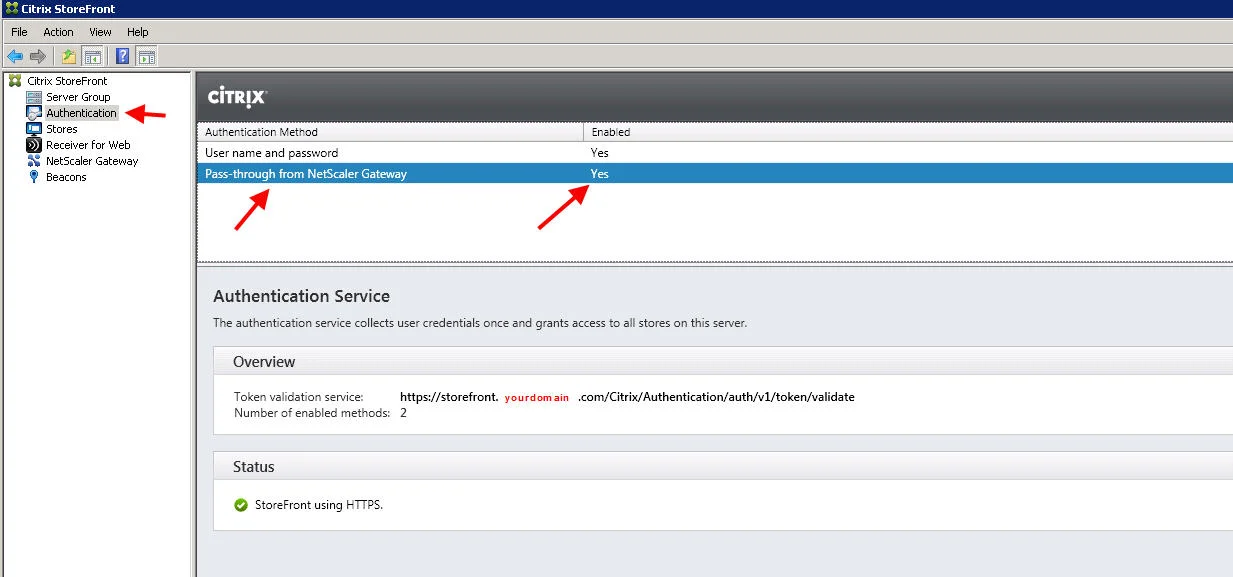Select NetScaler Gateway in the tree

coord(92,161)
